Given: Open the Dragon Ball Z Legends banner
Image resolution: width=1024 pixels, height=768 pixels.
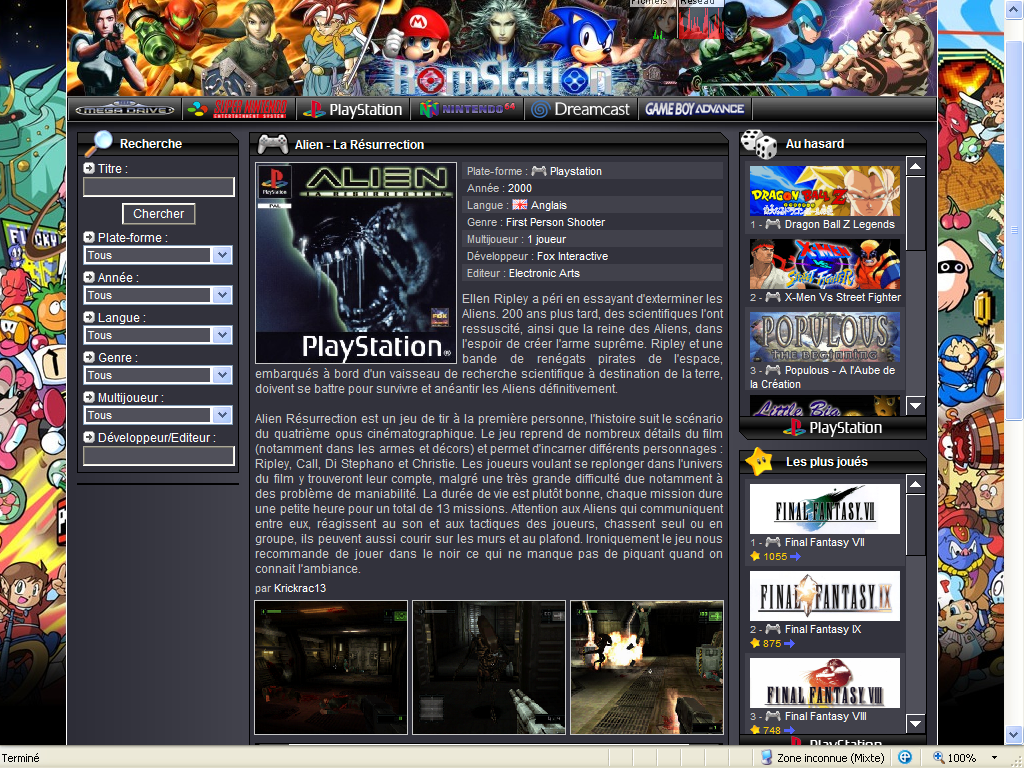Looking at the screenshot, I should pos(825,191).
